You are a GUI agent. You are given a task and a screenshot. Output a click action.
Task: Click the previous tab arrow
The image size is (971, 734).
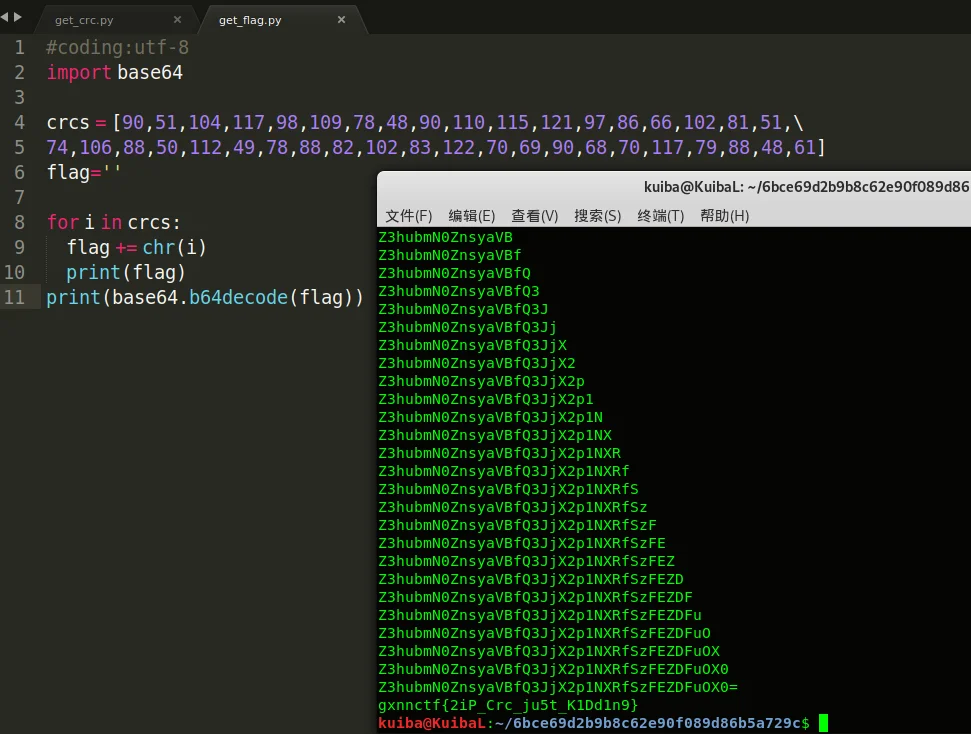point(5,17)
